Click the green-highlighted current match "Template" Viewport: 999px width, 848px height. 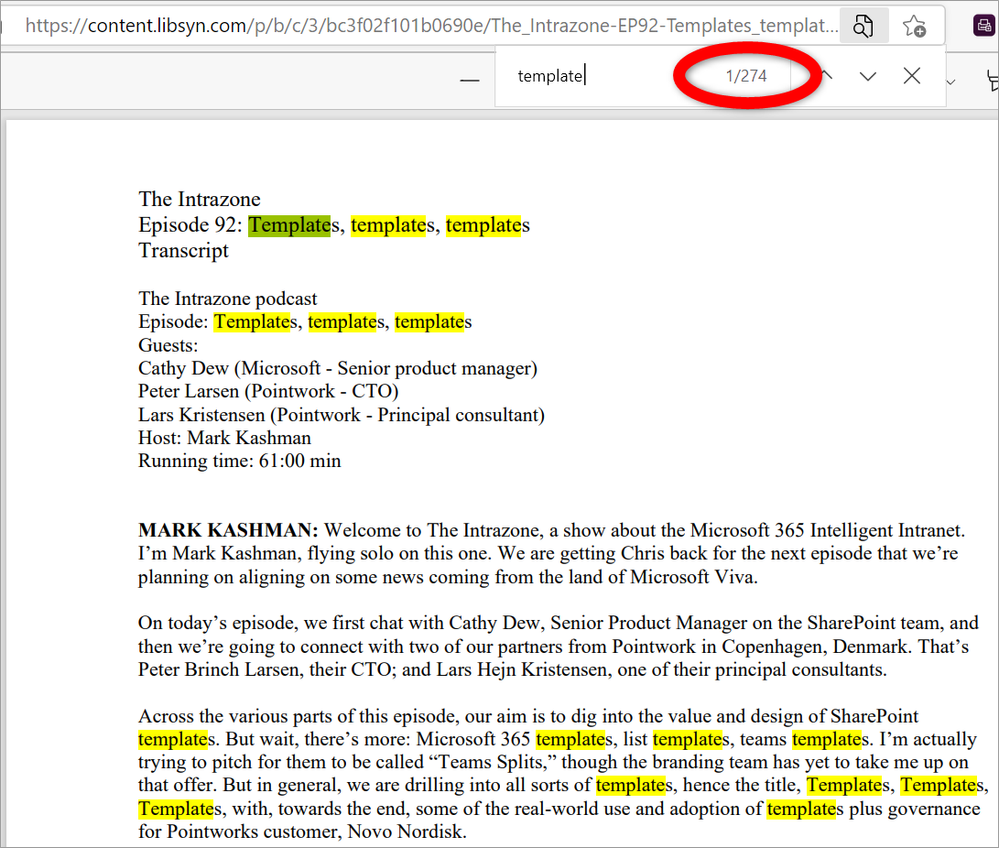point(289,225)
